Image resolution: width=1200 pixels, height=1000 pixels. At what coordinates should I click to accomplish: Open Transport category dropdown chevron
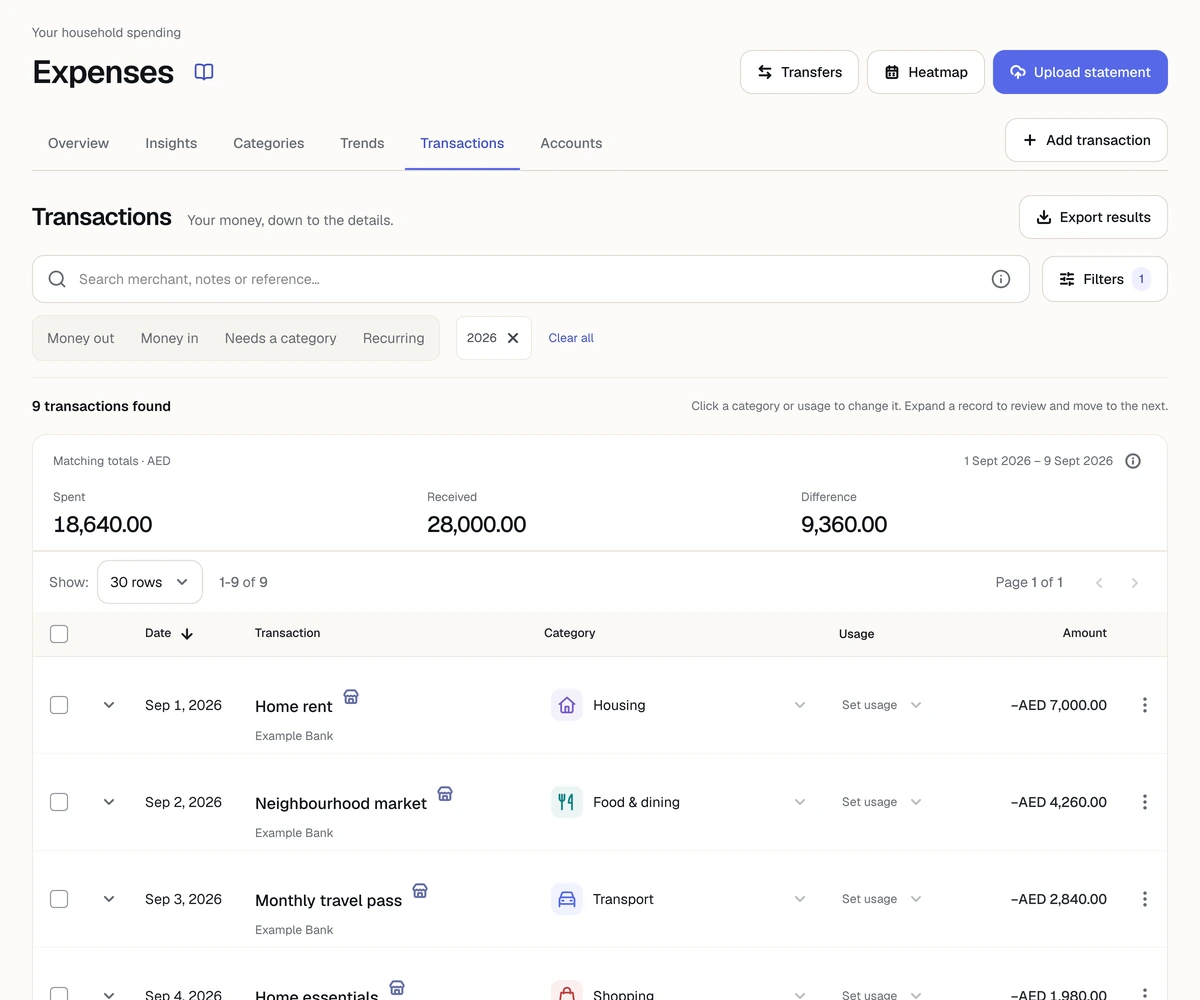(800, 899)
